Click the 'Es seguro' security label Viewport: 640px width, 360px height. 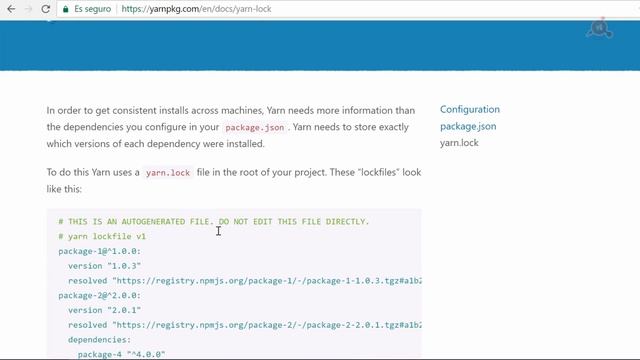[x=92, y=9]
